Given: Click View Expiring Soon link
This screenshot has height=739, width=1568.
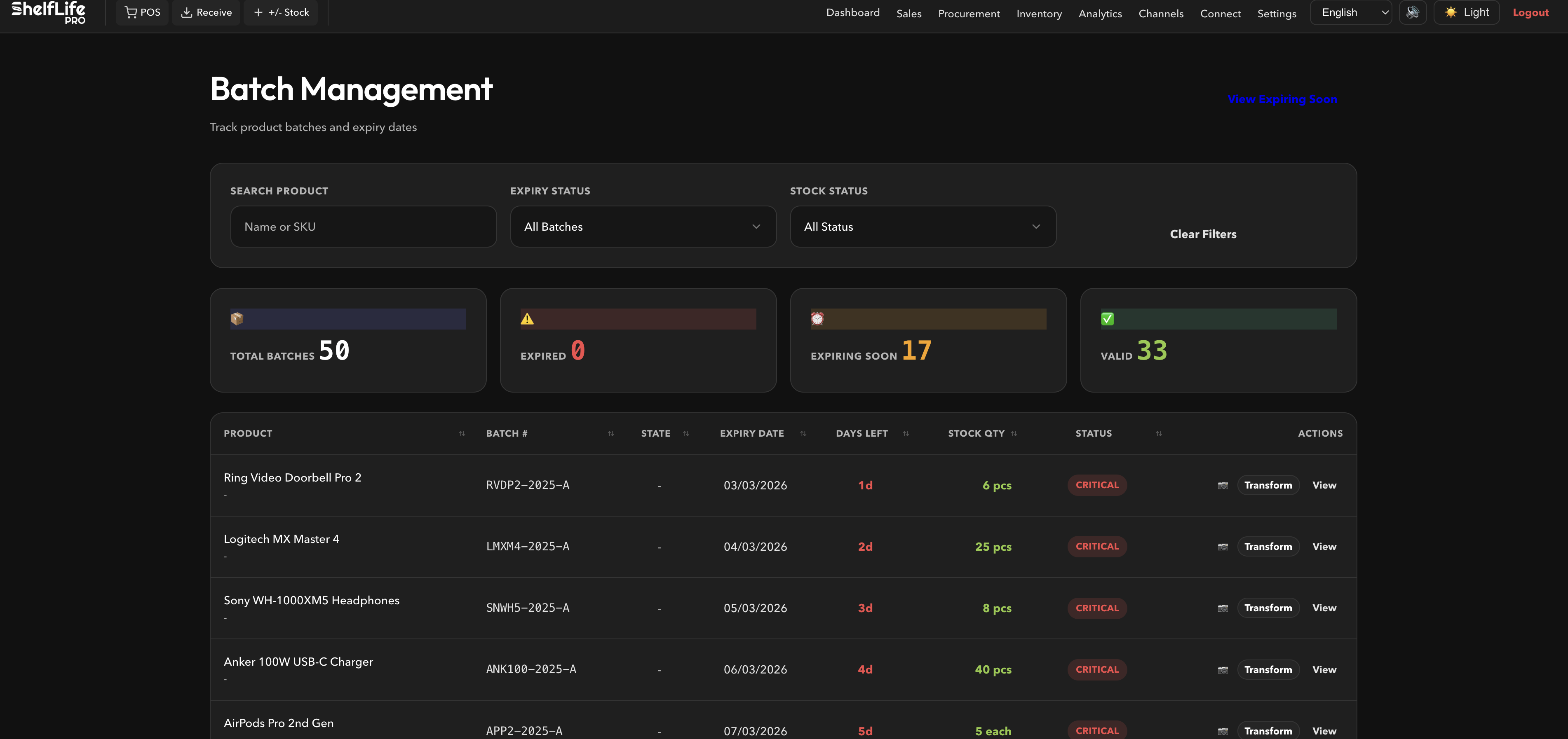Looking at the screenshot, I should pyautogui.click(x=1282, y=99).
